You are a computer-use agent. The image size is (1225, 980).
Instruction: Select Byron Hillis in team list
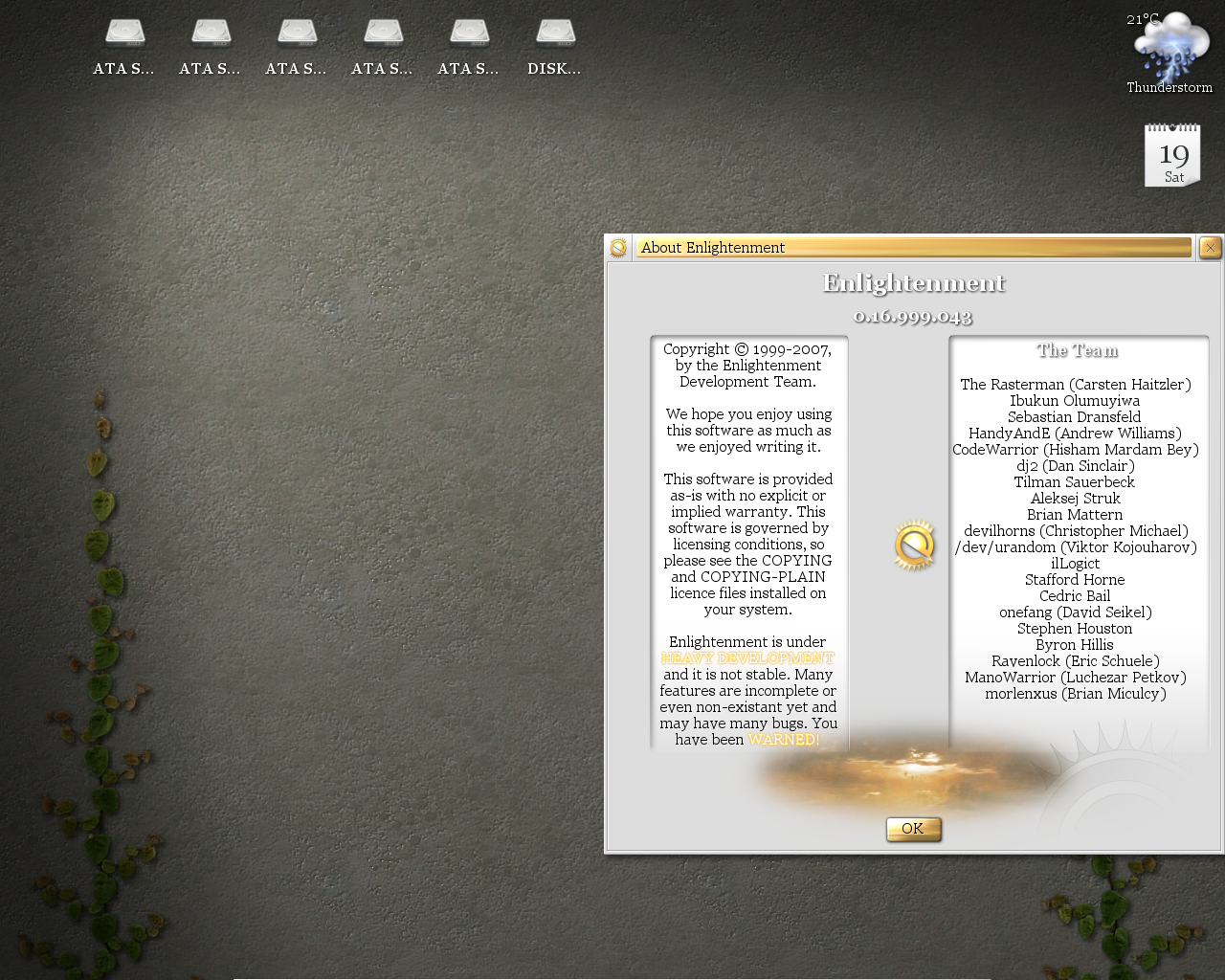[1075, 645]
